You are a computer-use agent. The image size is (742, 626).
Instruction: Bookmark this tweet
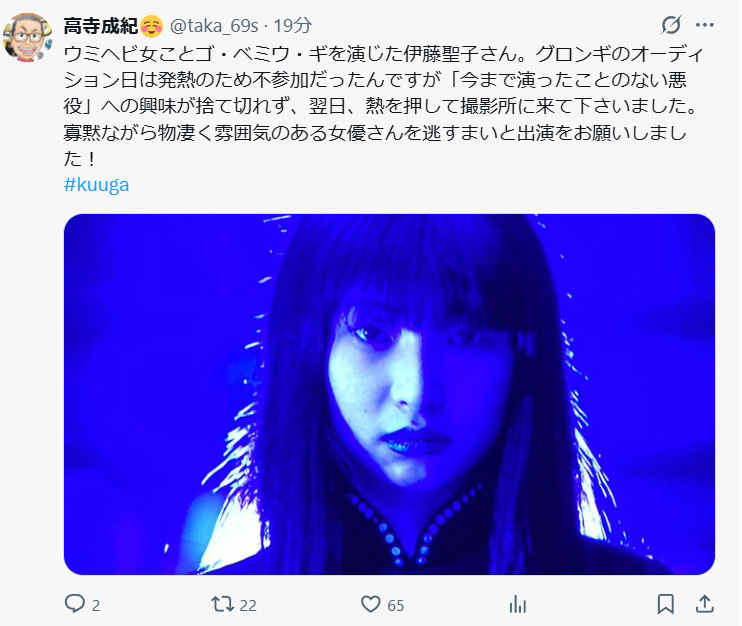[x=665, y=604]
